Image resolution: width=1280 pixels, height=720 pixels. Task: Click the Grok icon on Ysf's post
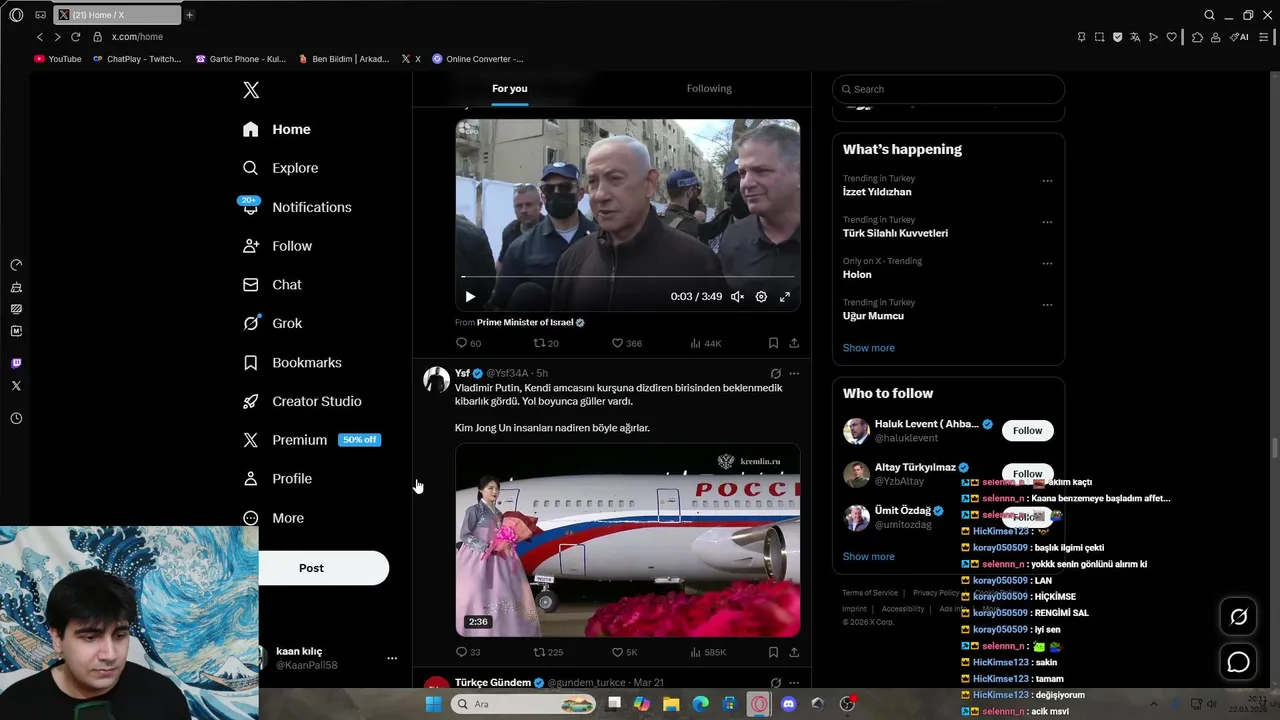point(775,374)
